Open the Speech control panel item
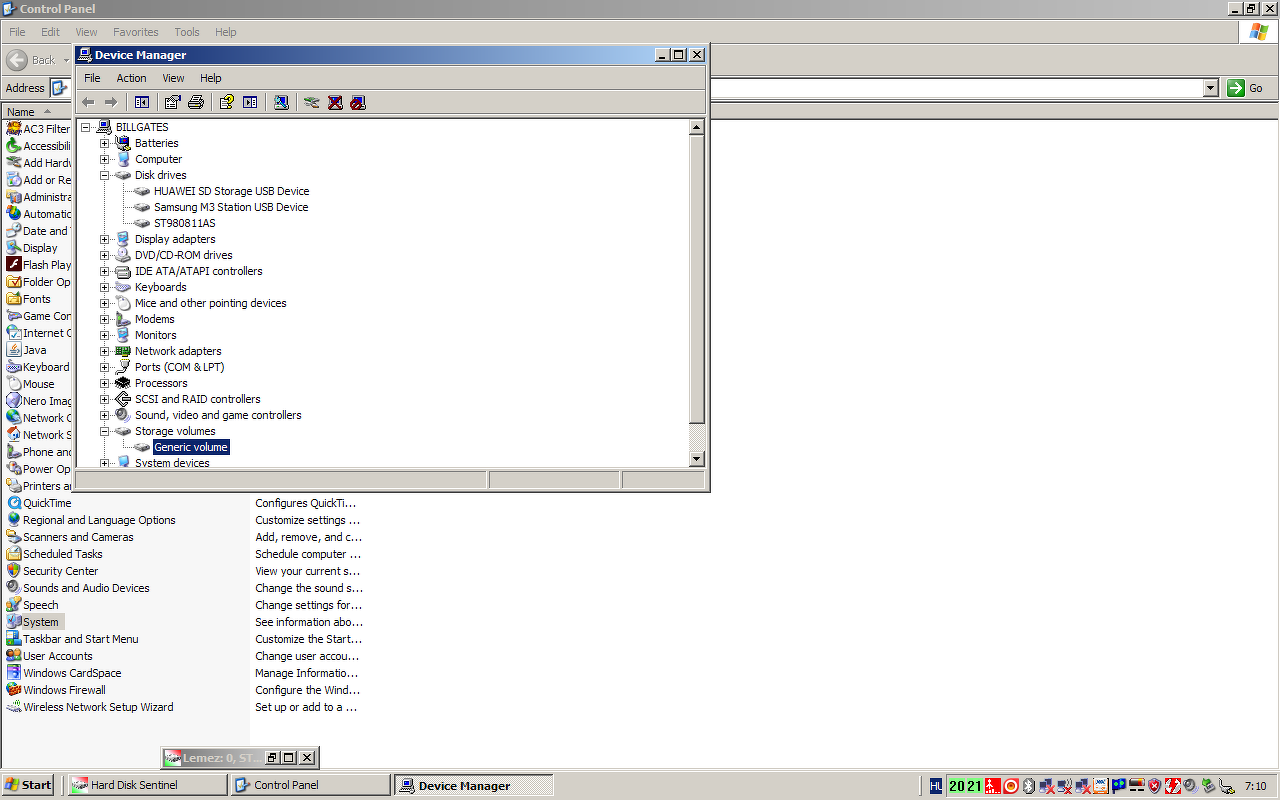Image resolution: width=1280 pixels, height=800 pixels. [33, 605]
